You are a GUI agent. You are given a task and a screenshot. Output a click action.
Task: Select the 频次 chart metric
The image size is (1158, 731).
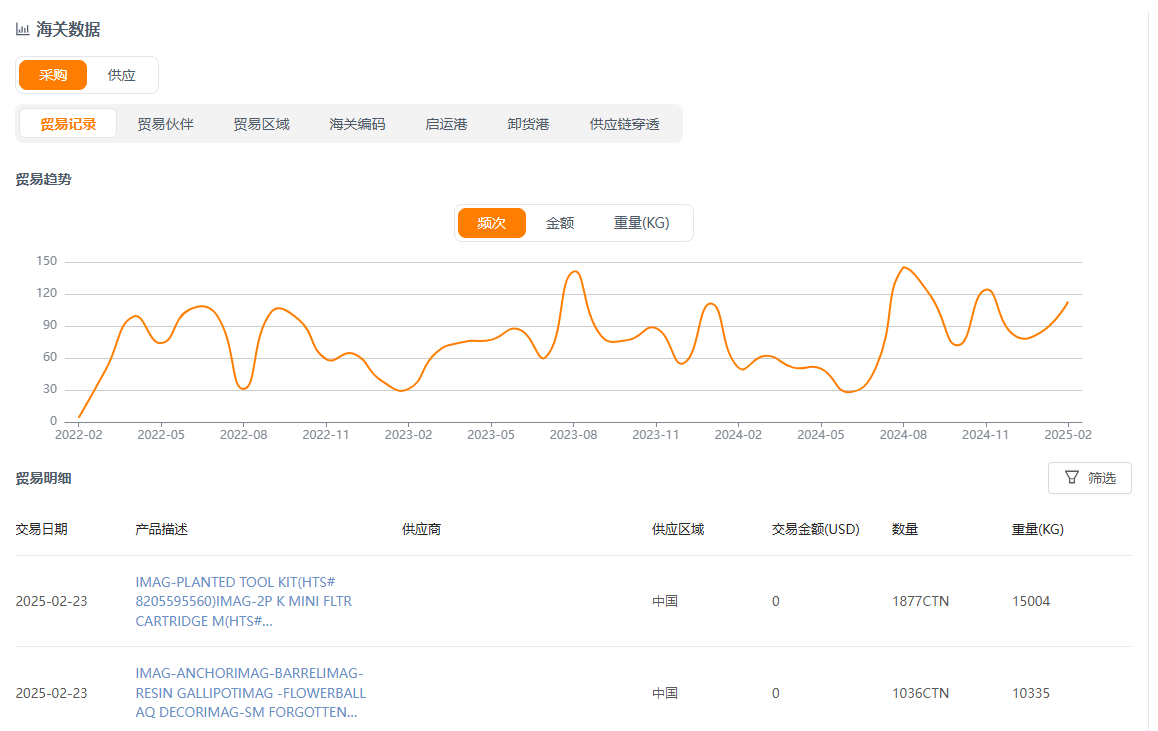click(492, 223)
